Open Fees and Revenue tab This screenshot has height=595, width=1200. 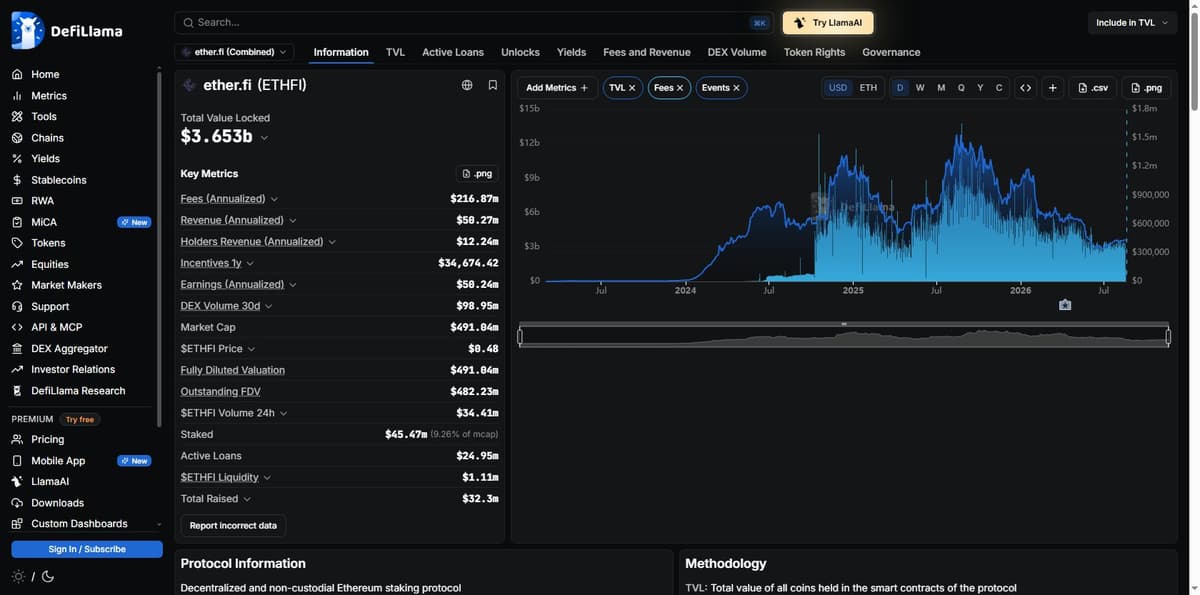pos(647,52)
